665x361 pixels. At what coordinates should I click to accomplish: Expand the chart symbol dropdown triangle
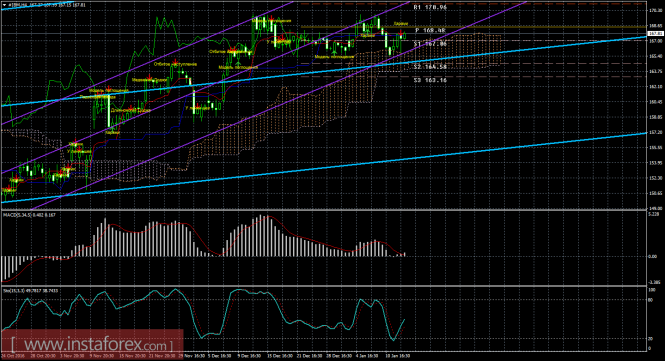click(5, 5)
